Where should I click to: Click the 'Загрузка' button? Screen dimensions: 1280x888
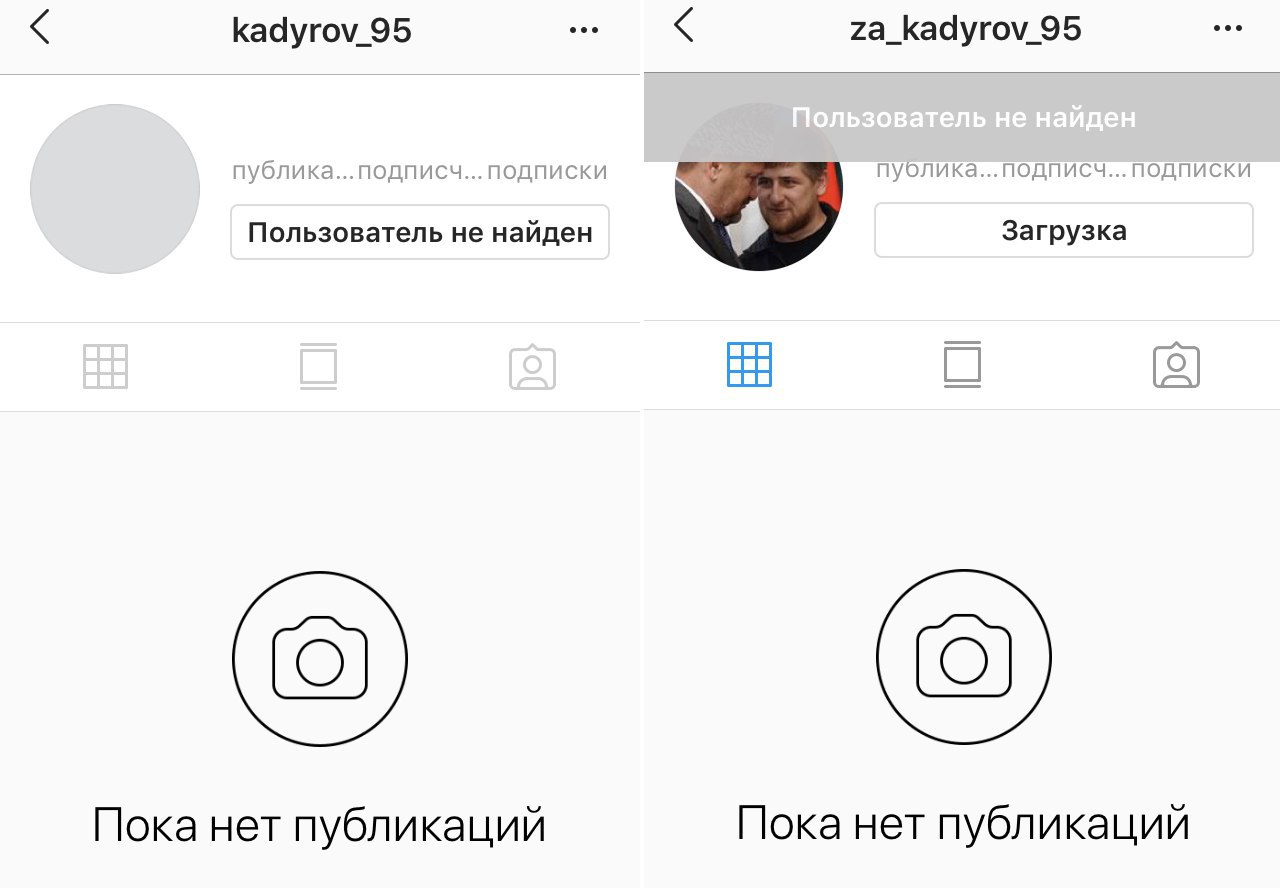1064,230
